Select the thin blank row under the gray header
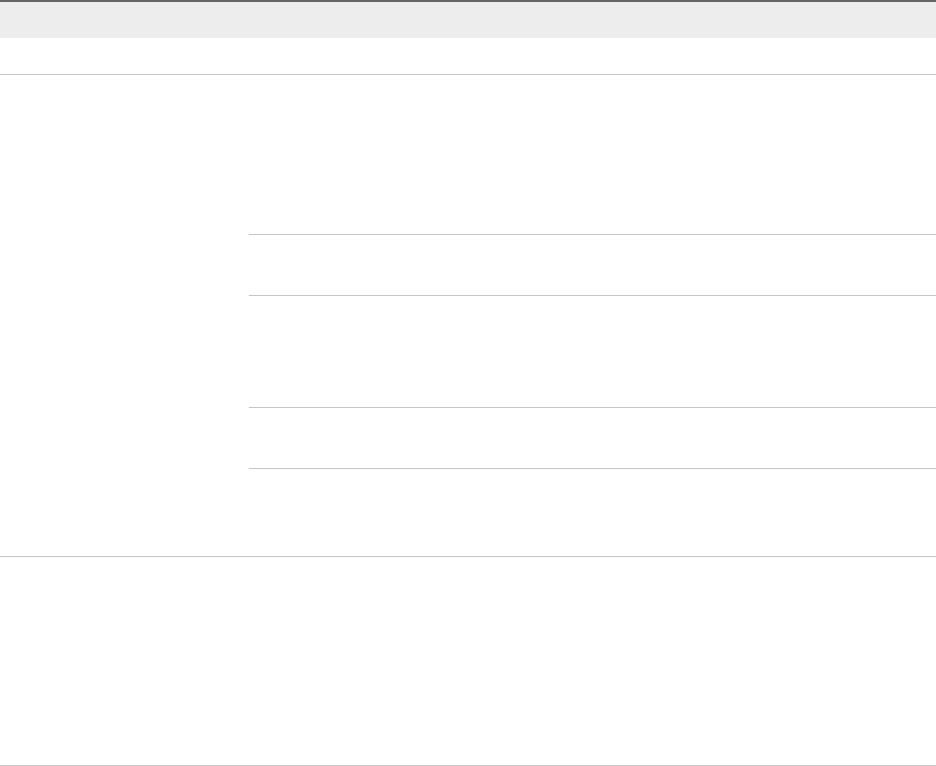Viewport: 936px width, 766px height. pyautogui.click(x=468, y=56)
